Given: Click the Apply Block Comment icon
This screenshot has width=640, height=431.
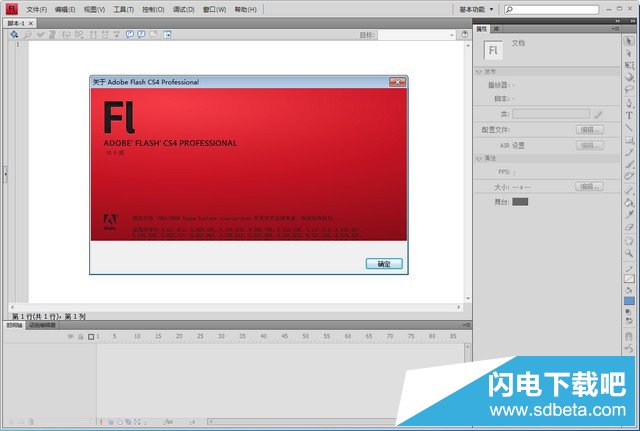Looking at the screenshot, I should pyautogui.click(x=130, y=34).
